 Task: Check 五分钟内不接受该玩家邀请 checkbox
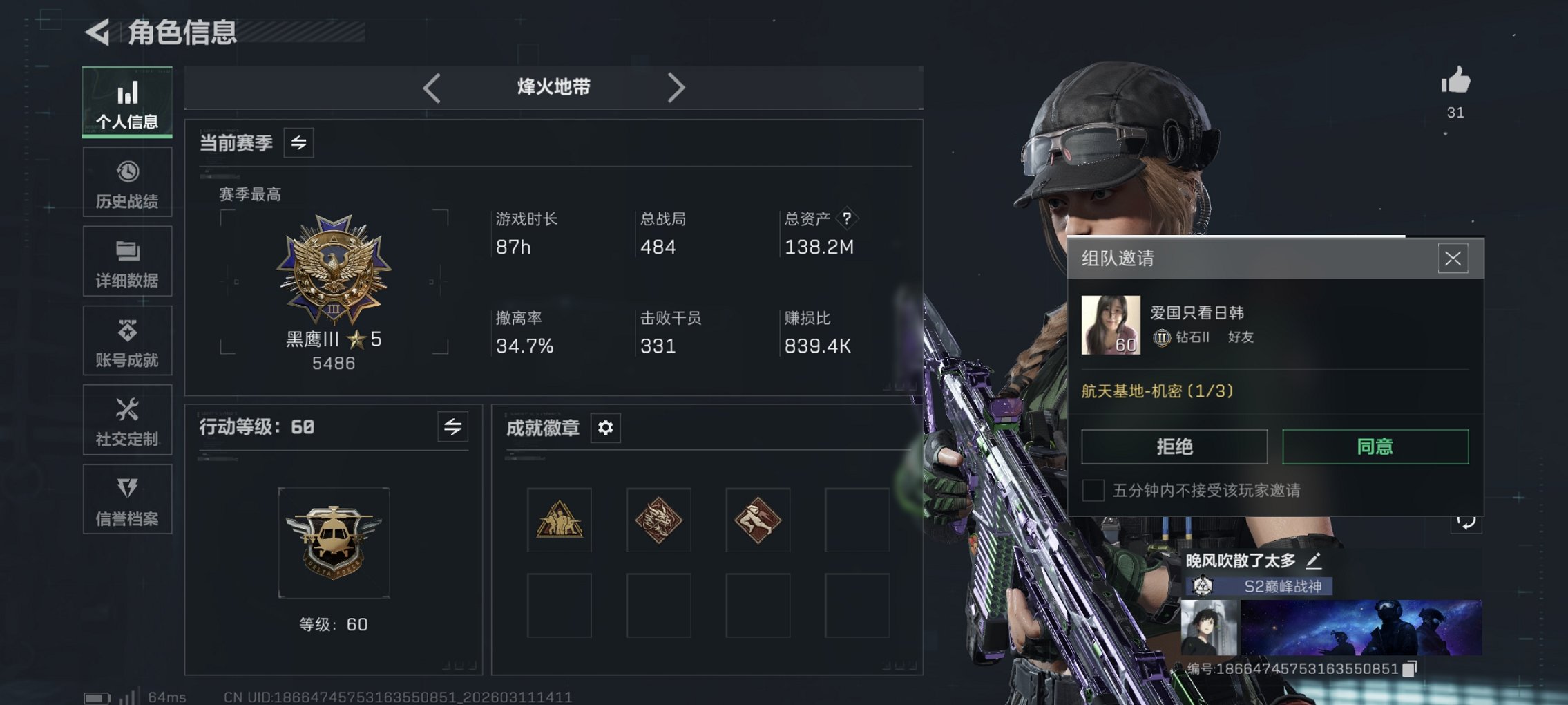(x=1093, y=490)
